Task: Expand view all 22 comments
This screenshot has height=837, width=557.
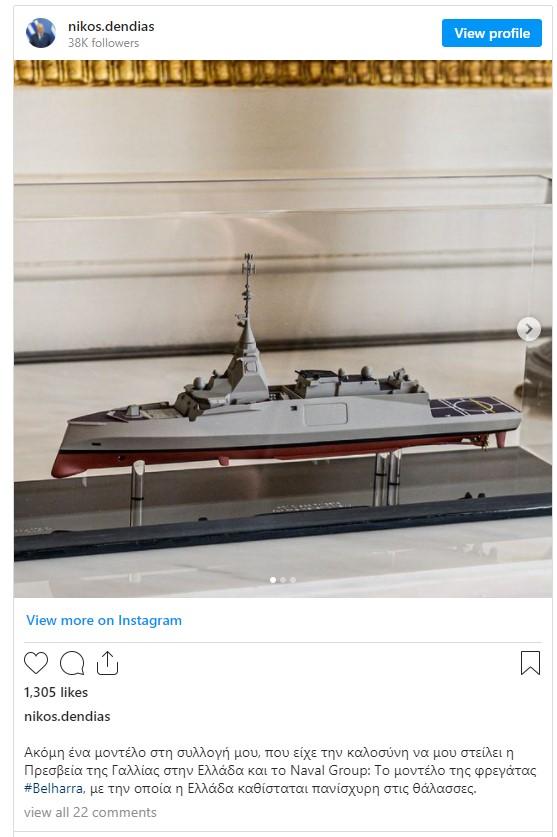Action: (90, 812)
